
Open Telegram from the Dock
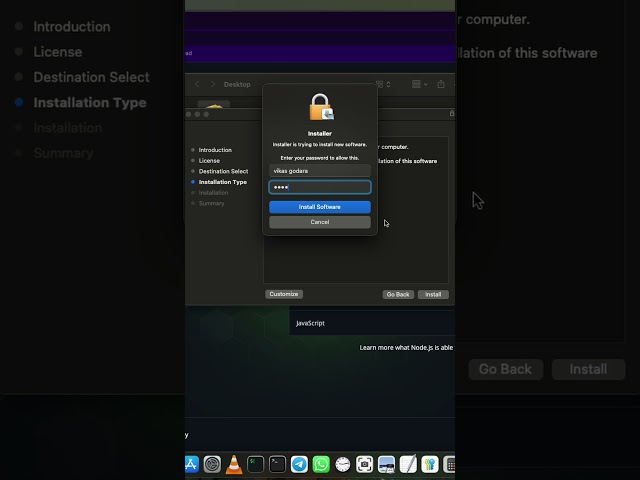click(x=299, y=464)
